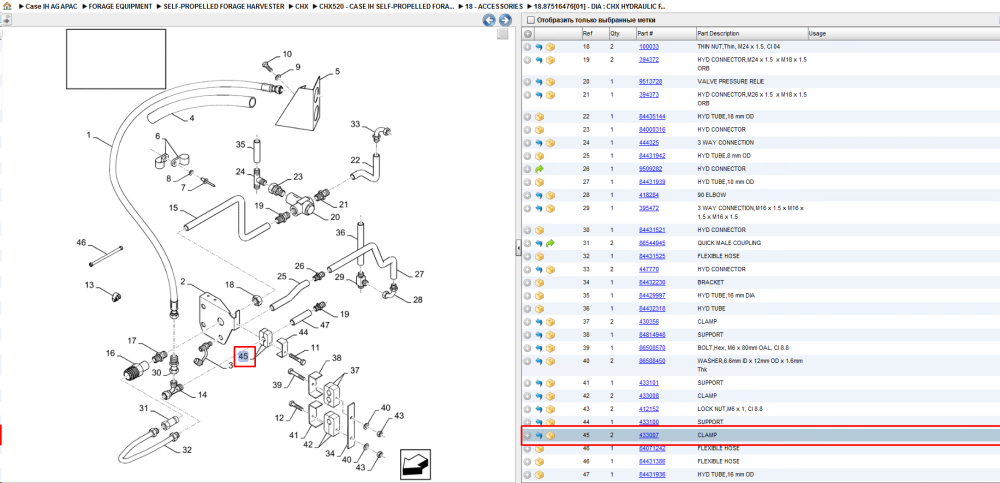Select callout 15 in the diagram
This screenshot has height=483, width=1000.
[x=173, y=208]
